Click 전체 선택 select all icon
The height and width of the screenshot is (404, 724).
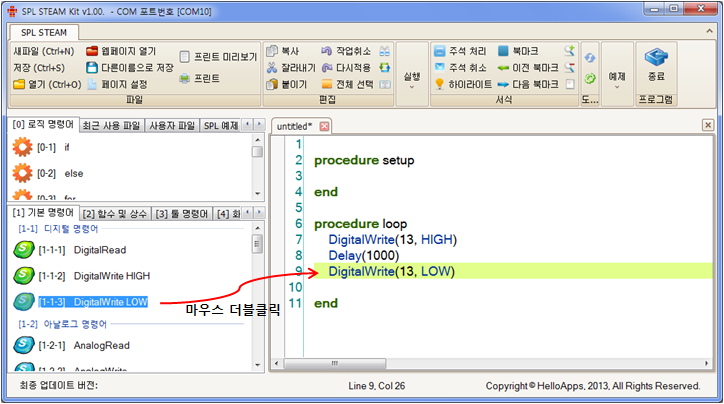pyautogui.click(x=326, y=84)
